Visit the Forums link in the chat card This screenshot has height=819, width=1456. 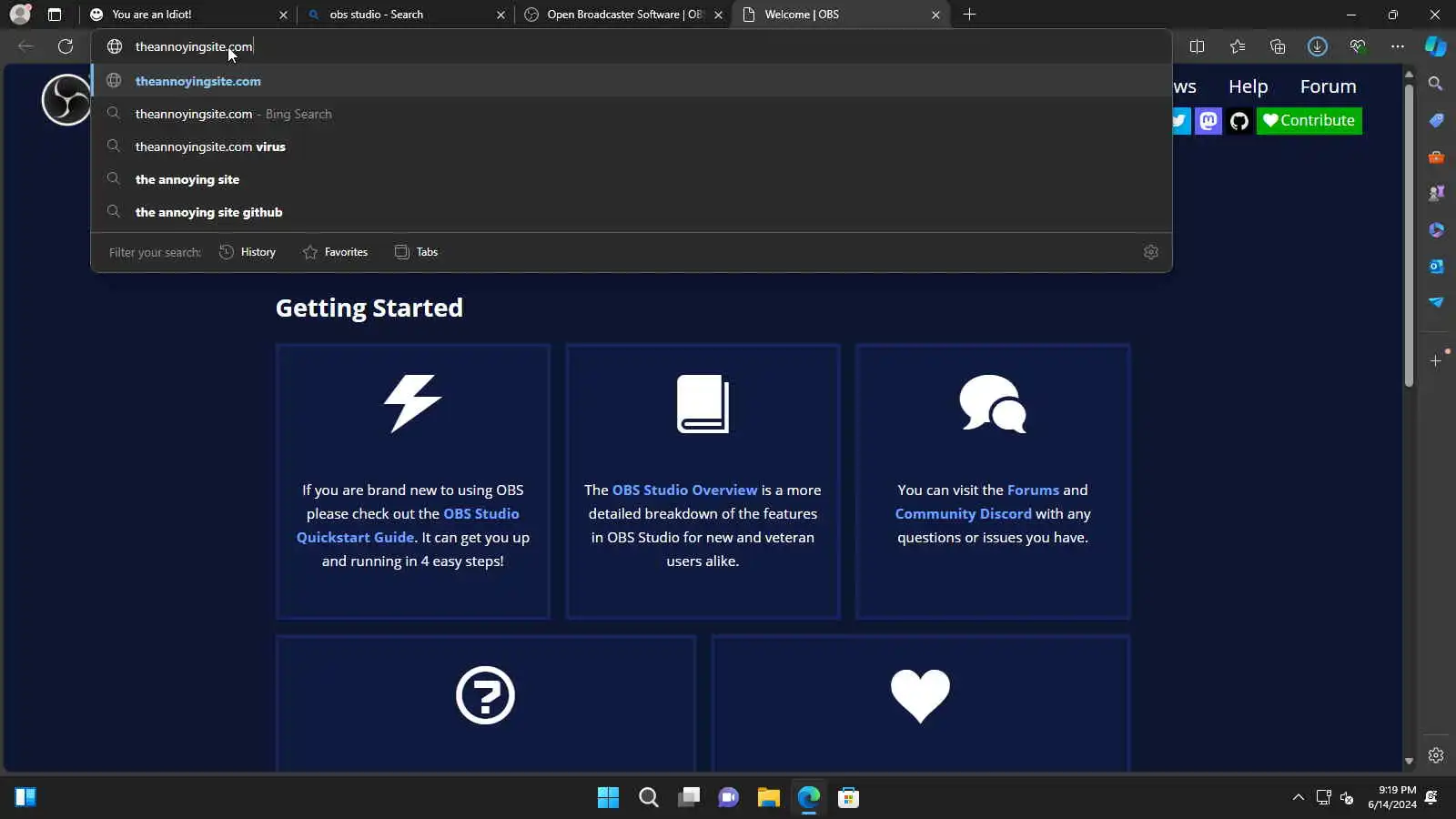[1033, 490]
